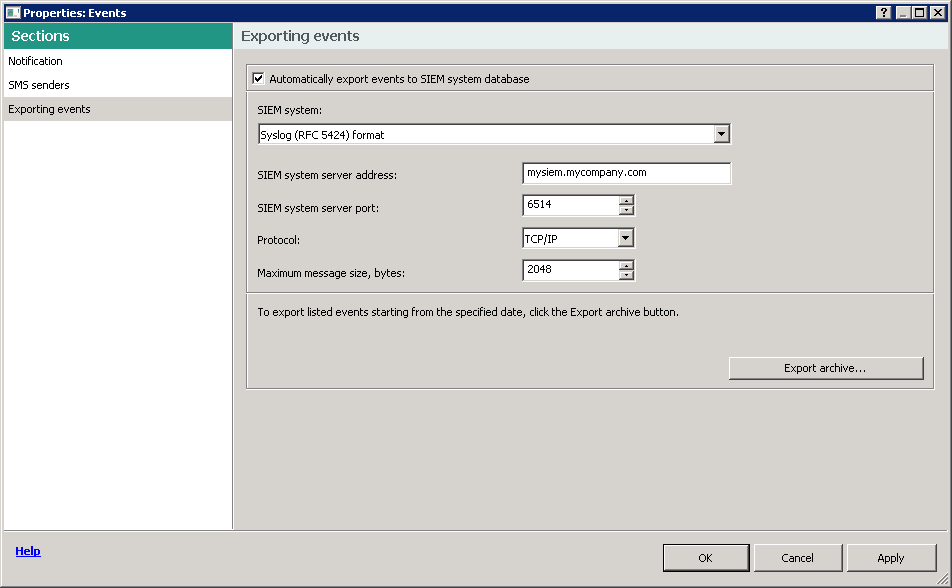Uncheck Automatically export events to SIEM checkbox

click(x=258, y=78)
